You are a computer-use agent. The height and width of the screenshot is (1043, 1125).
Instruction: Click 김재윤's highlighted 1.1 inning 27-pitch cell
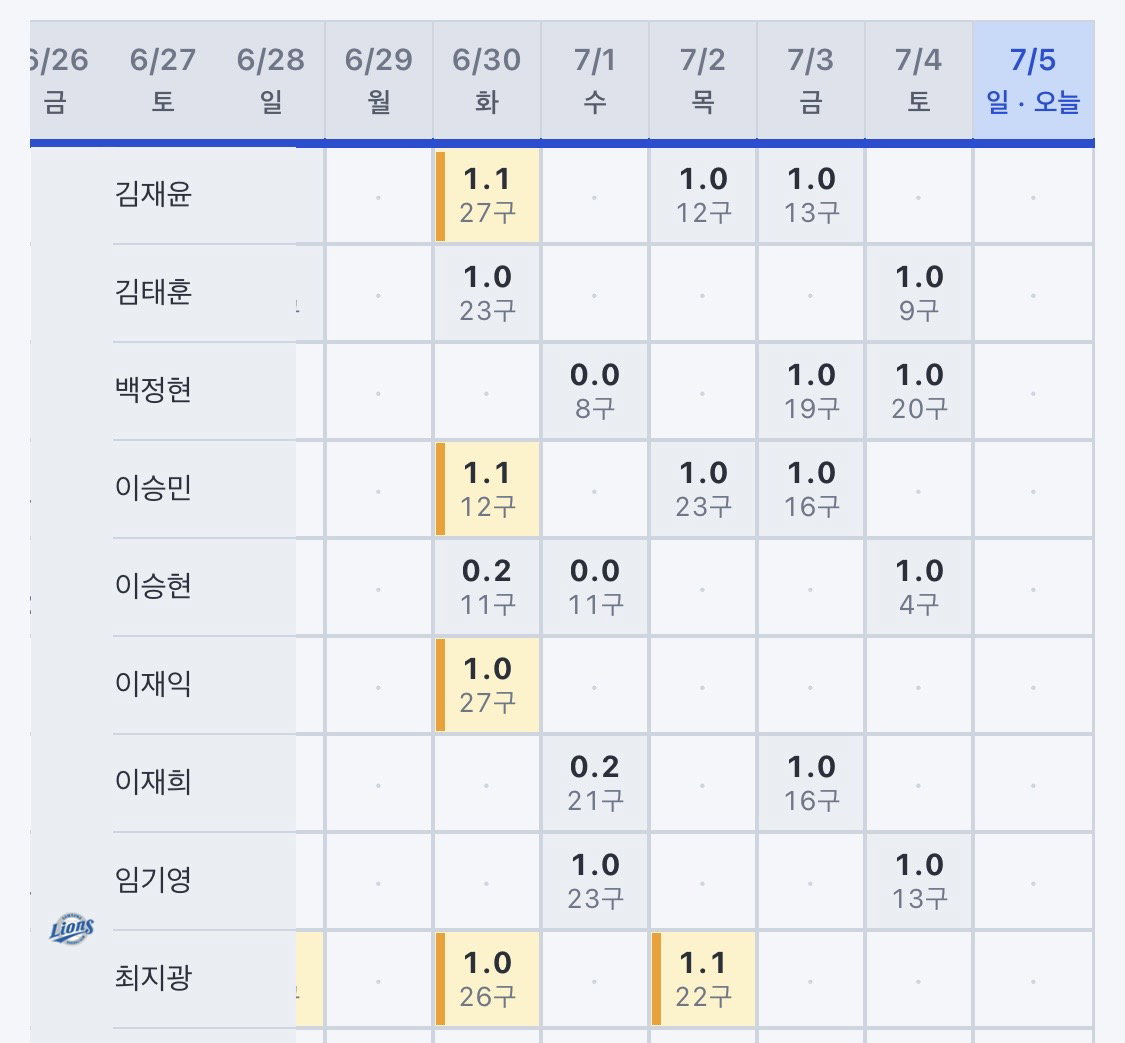click(487, 195)
